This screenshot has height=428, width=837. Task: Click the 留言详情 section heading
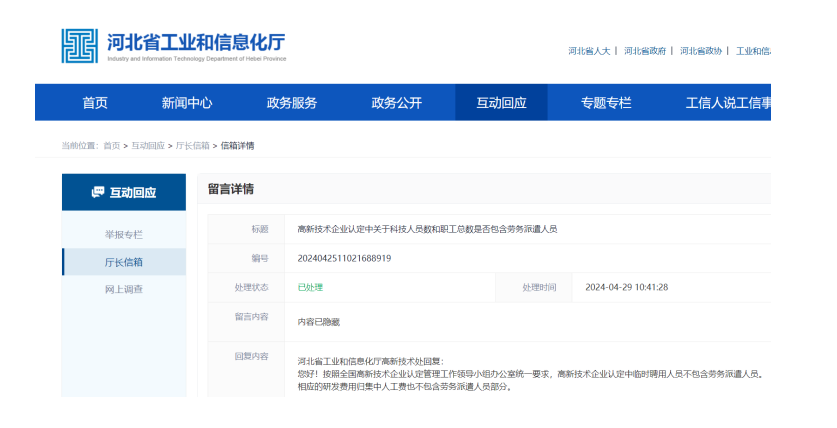click(231, 189)
